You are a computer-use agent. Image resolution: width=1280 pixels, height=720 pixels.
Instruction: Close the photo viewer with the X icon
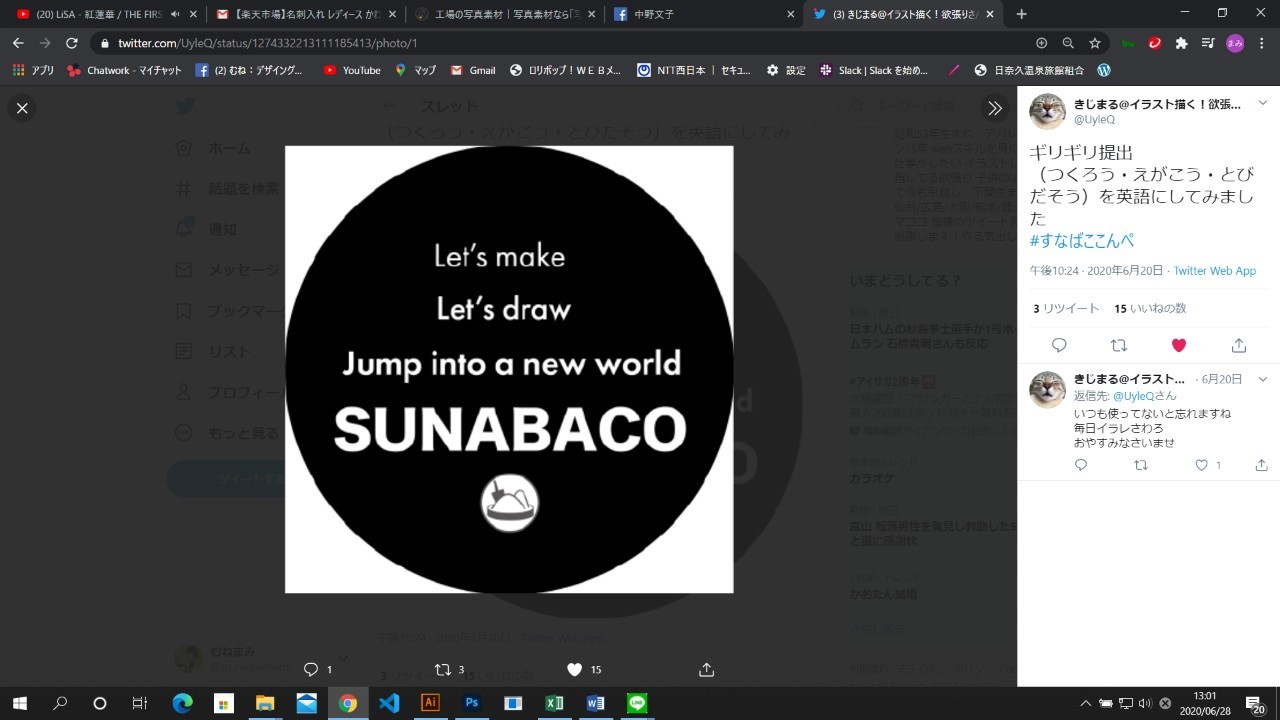click(22, 108)
